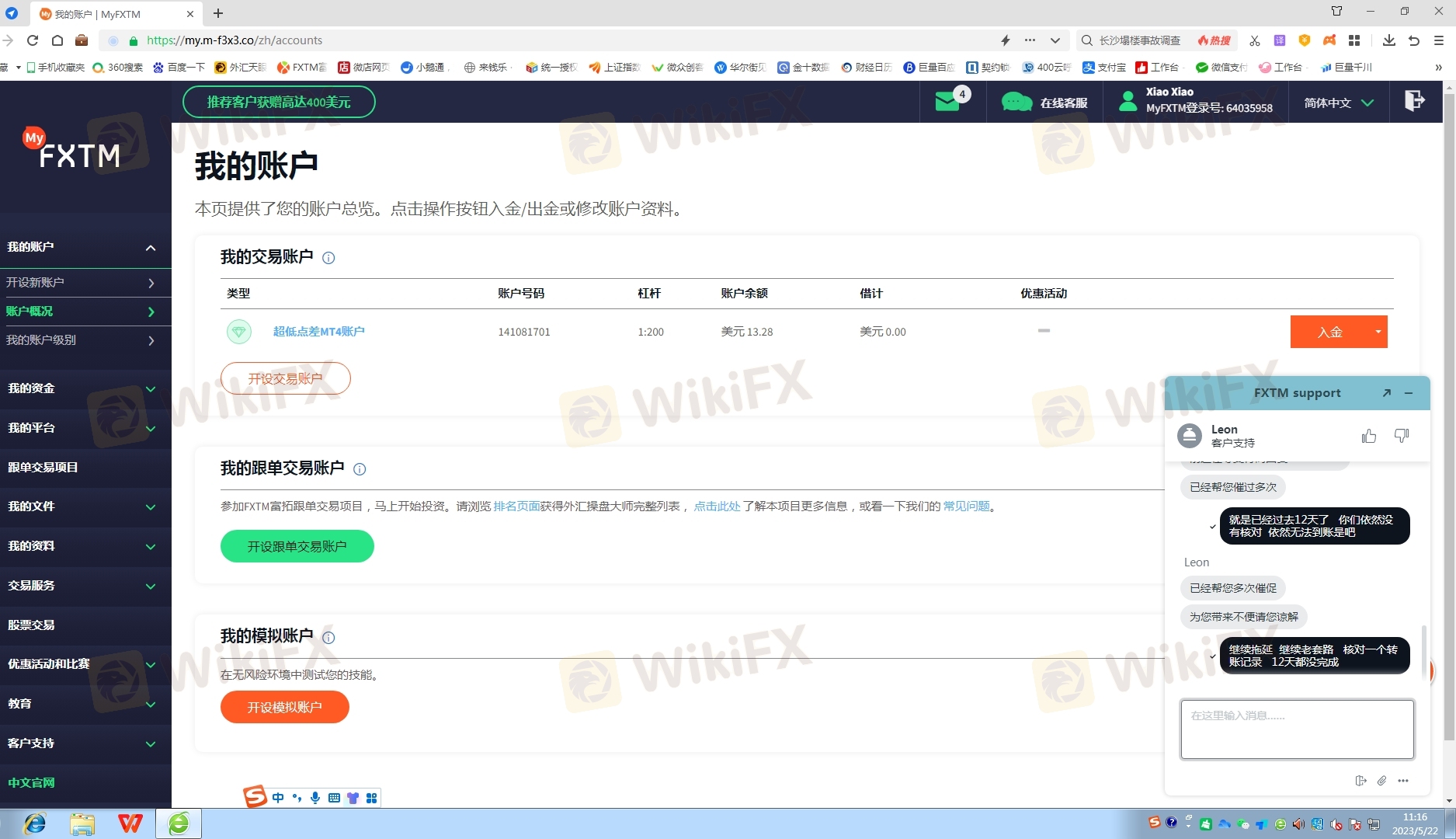Open the mail notifications envelope icon
Image resolution: width=1456 pixels, height=839 pixels.
(x=947, y=102)
